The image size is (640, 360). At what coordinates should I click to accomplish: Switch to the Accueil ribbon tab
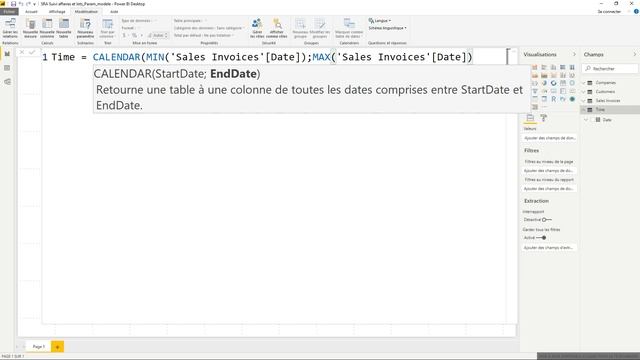31,11
